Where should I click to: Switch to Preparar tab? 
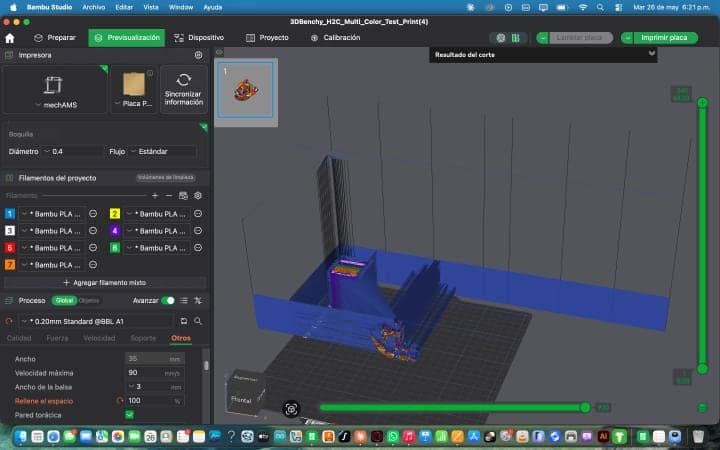coord(55,38)
